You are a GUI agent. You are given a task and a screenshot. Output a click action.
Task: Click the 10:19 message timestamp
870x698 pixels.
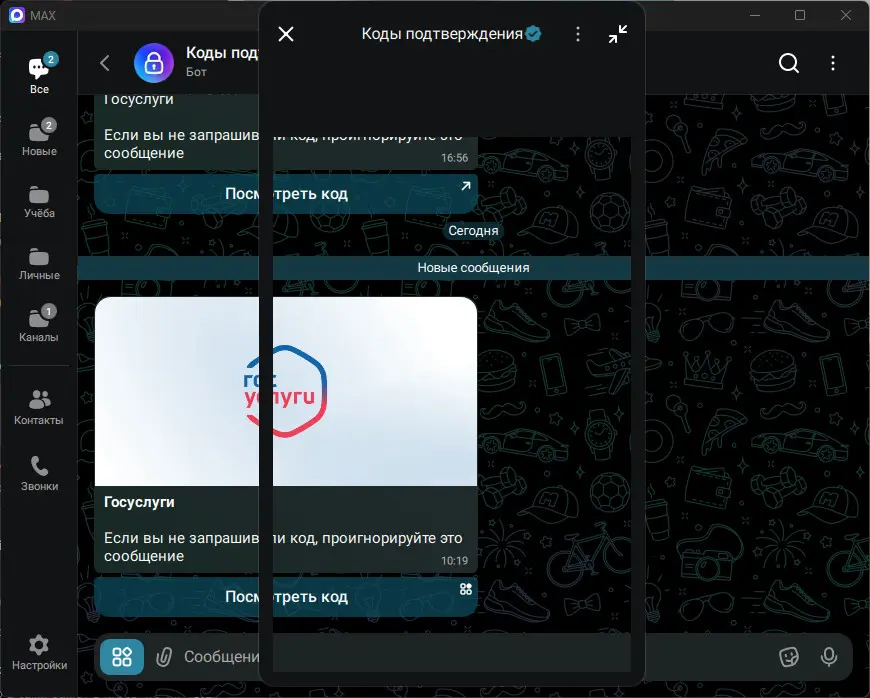(454, 561)
